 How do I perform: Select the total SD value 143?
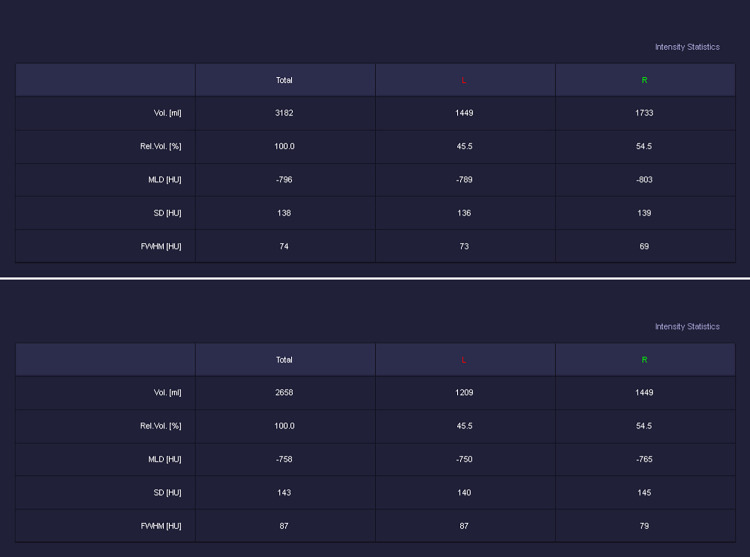284,492
